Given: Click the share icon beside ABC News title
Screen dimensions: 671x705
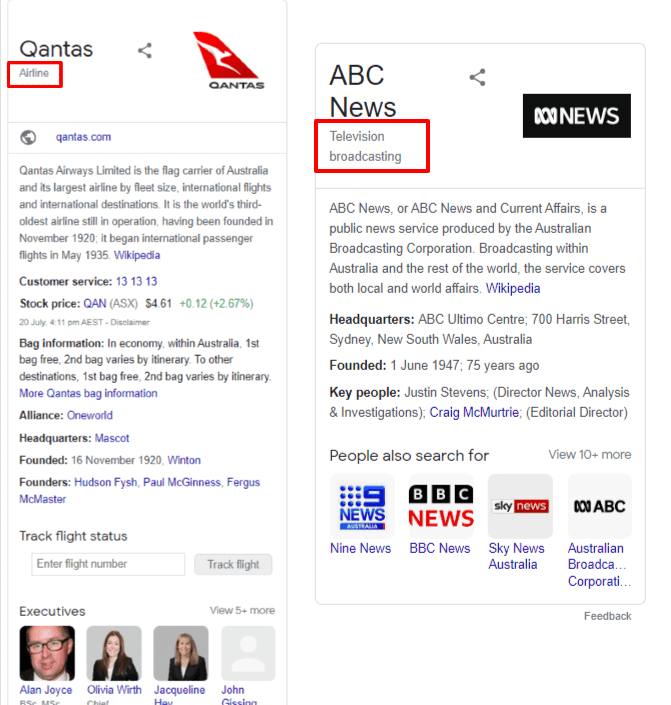Looking at the screenshot, I should coord(478,77).
